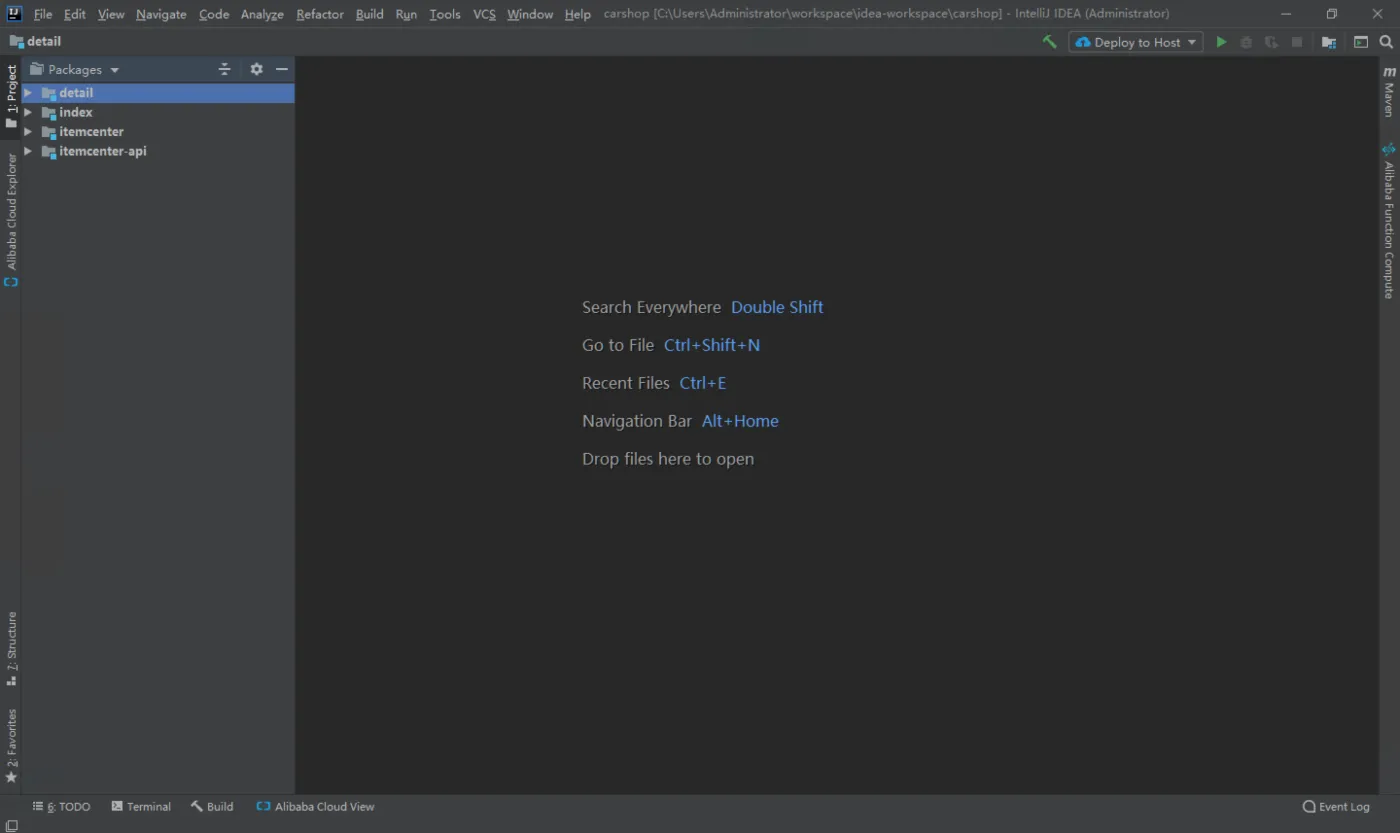Screen dimensions: 1400x833
Task: Expand the index module arrow
Action: point(28,112)
